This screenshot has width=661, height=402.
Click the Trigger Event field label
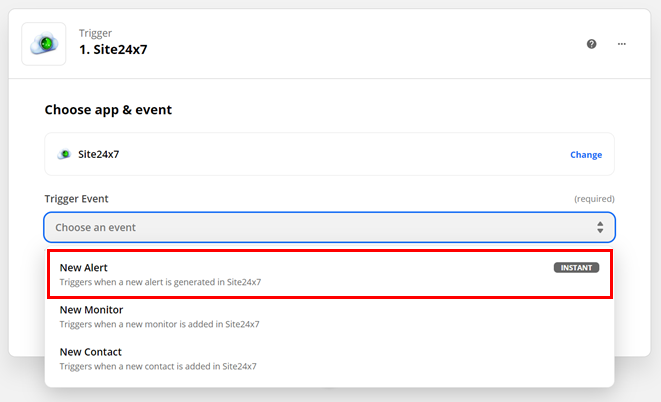pos(76,199)
